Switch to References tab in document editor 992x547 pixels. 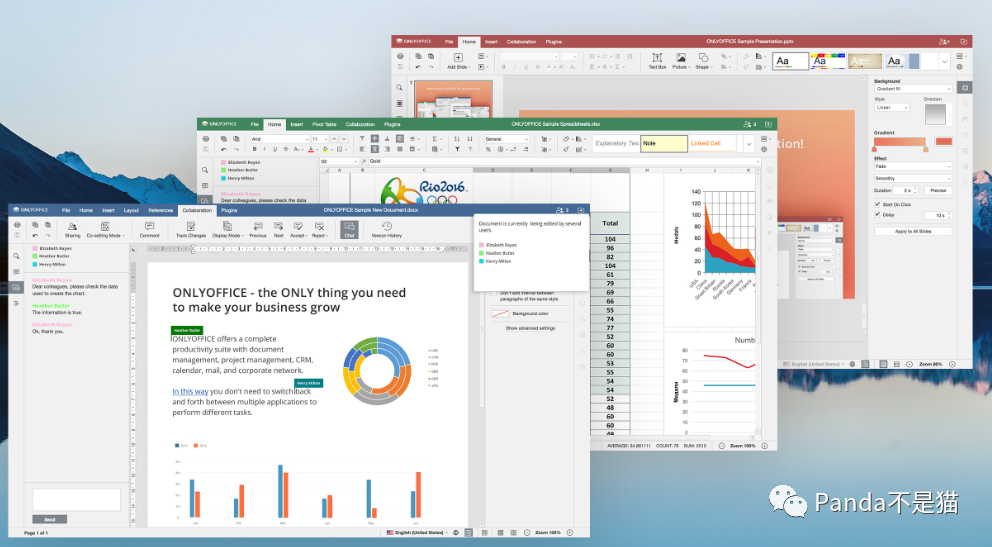click(x=161, y=210)
